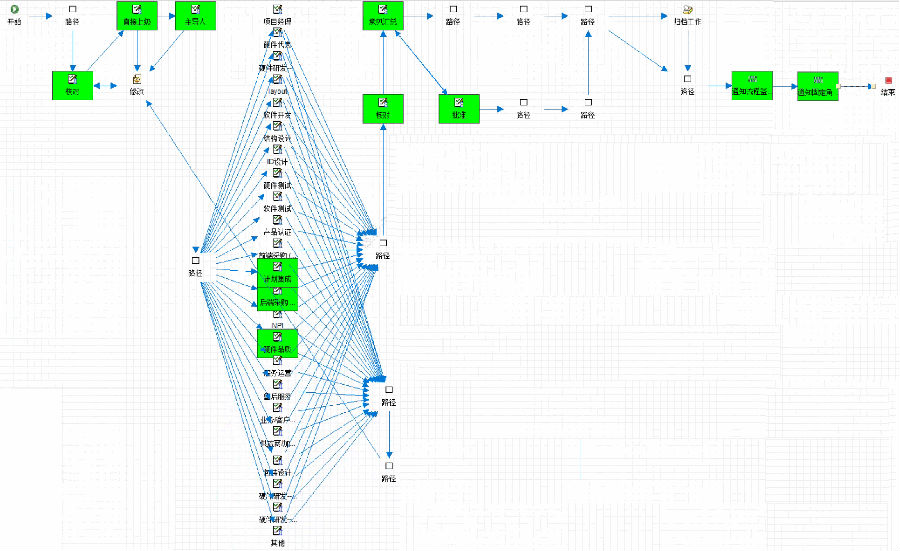Select the green 计划集成 node
Viewport: 900px width, 551px height.
coord(277,272)
